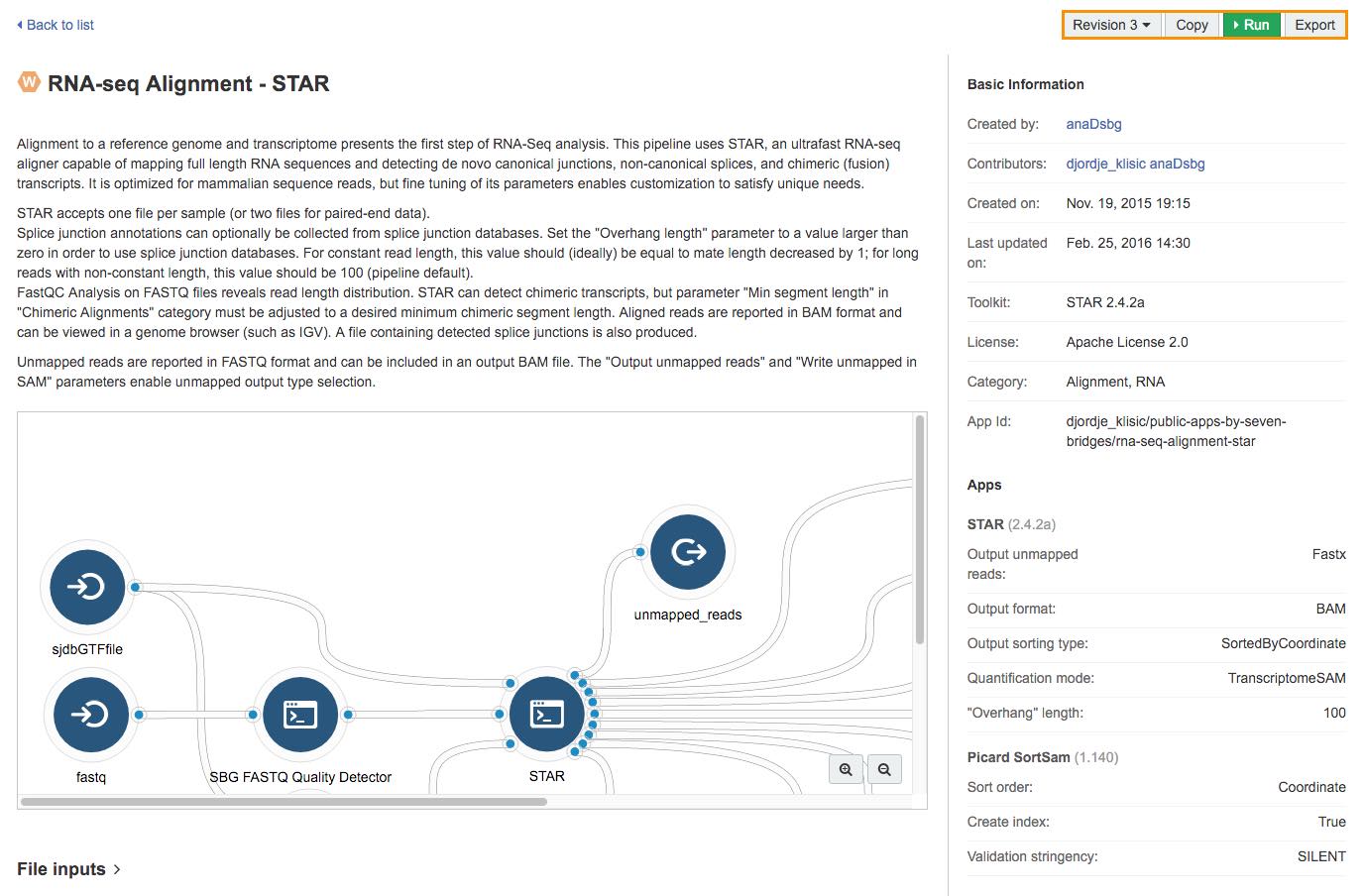The height and width of the screenshot is (896, 1365).
Task: Click the Overhang length value 100
Action: [x=1334, y=713]
